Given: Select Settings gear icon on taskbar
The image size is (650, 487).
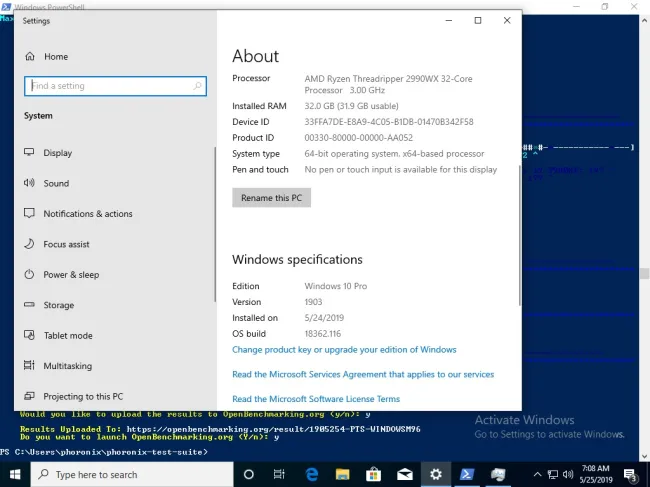Looking at the screenshot, I should click(436, 474).
